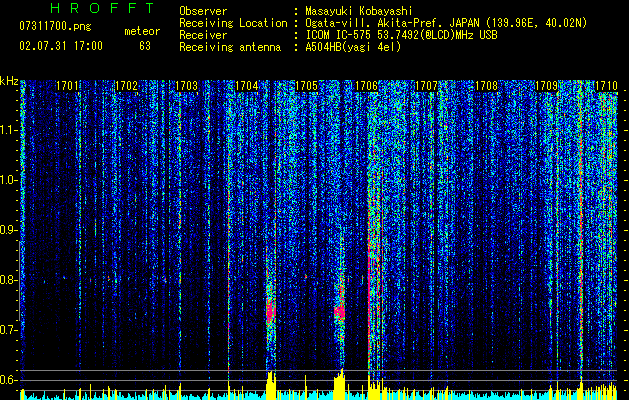Click the Receiving antenna label

[x=230, y=47]
